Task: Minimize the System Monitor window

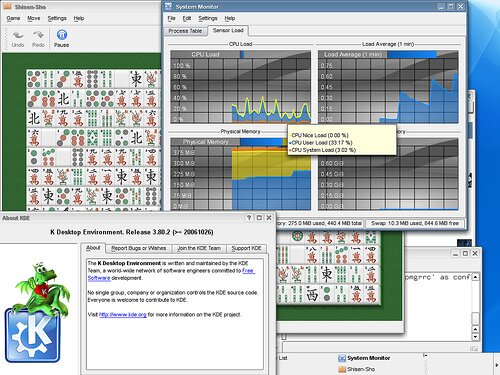Action: click(441, 6)
